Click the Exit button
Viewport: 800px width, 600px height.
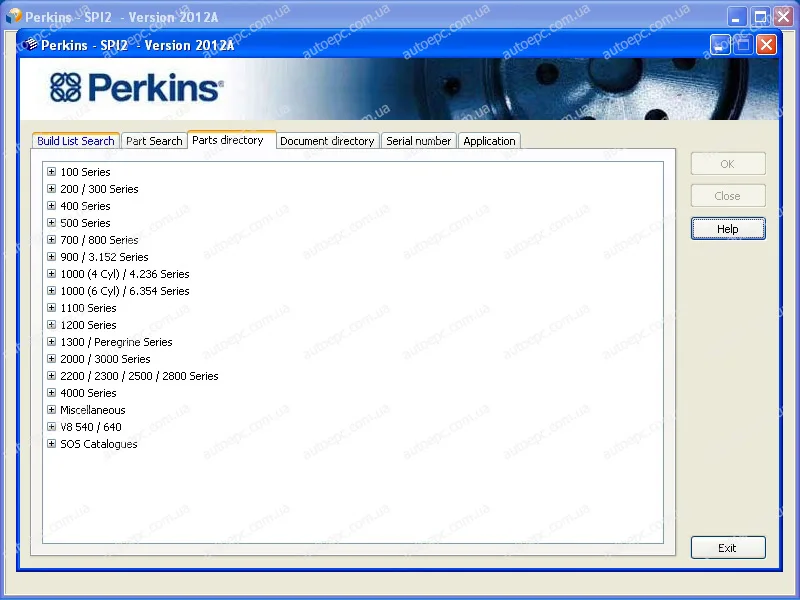[728, 547]
